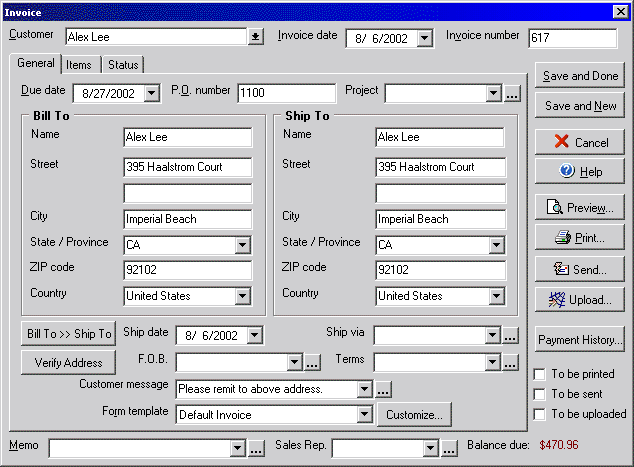
Task: Click the Send button with envelope icon
Action: 579,270
